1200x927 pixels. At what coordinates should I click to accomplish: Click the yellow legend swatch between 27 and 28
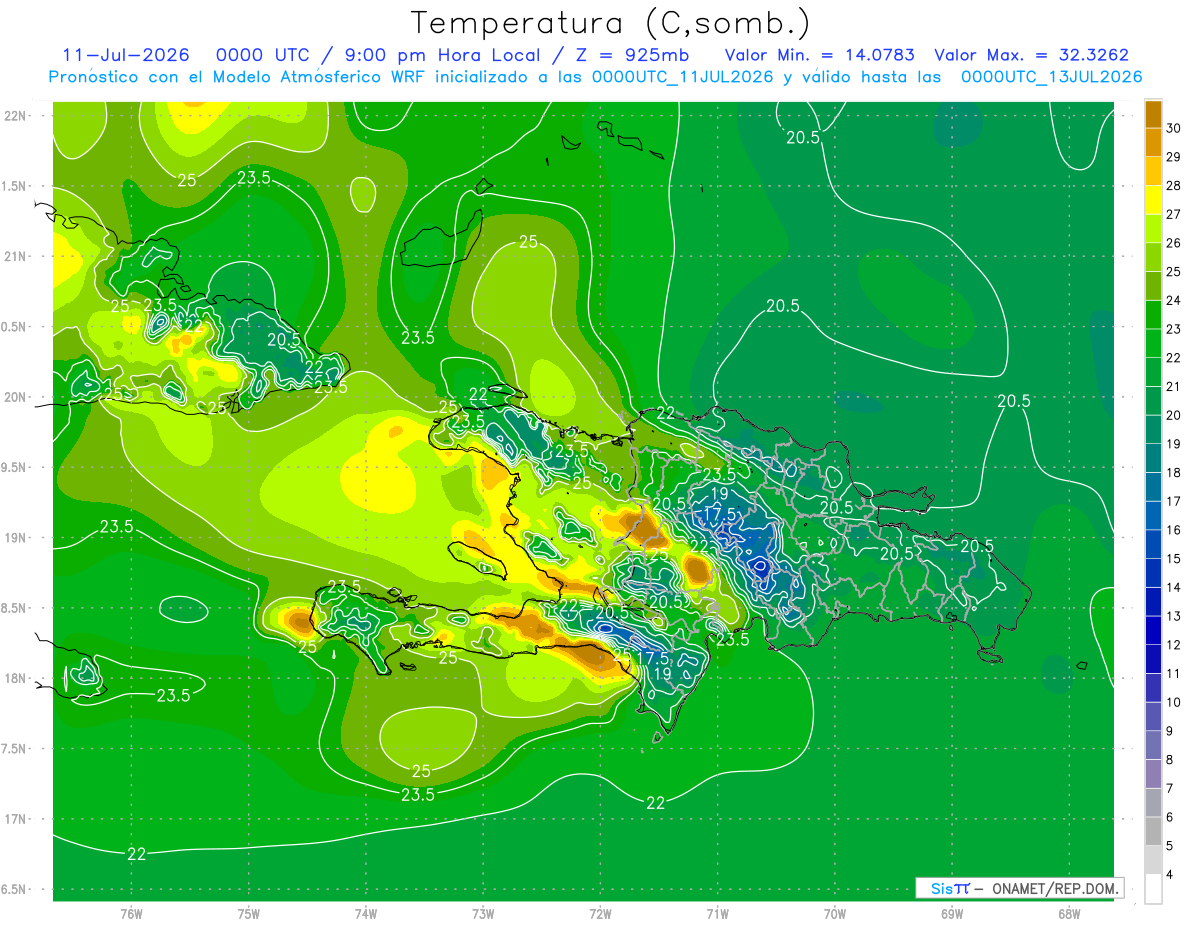(x=1153, y=201)
